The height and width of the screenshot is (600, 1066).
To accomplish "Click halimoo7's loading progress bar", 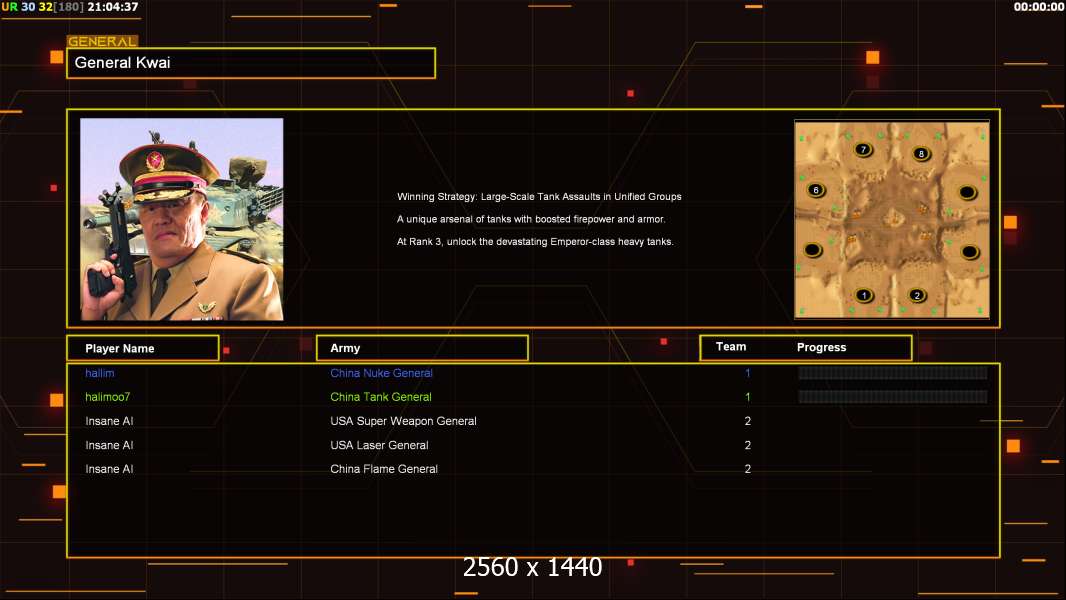I will [892, 397].
